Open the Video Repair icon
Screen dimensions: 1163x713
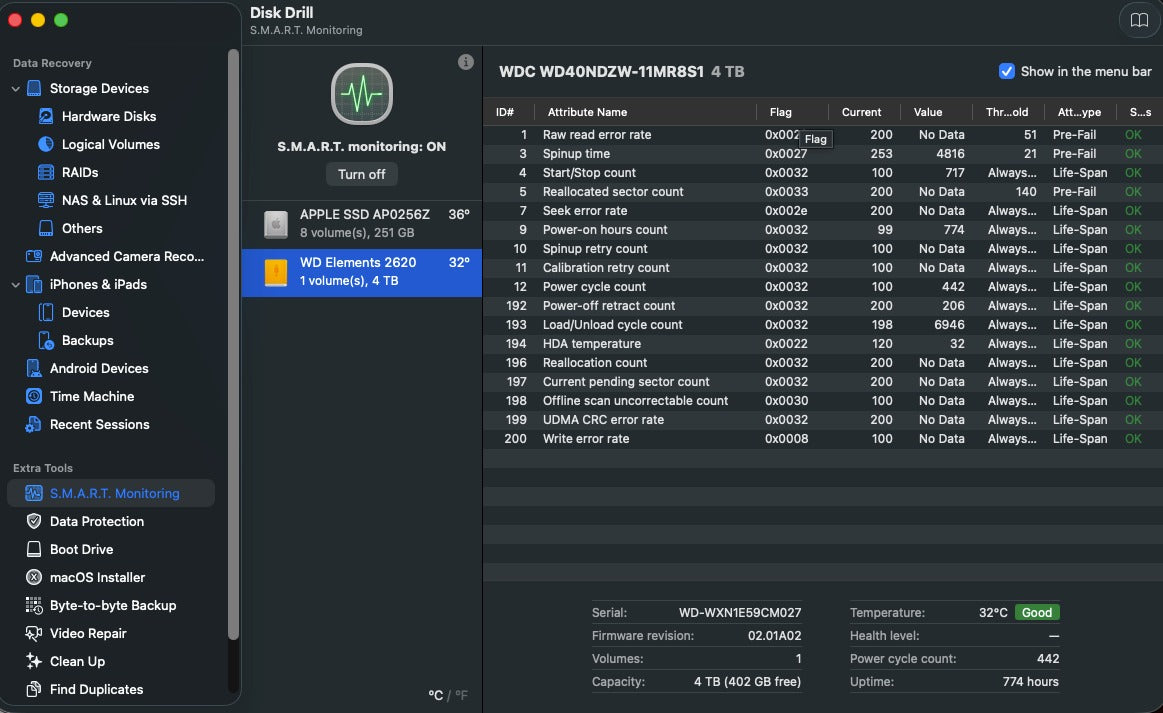point(33,634)
